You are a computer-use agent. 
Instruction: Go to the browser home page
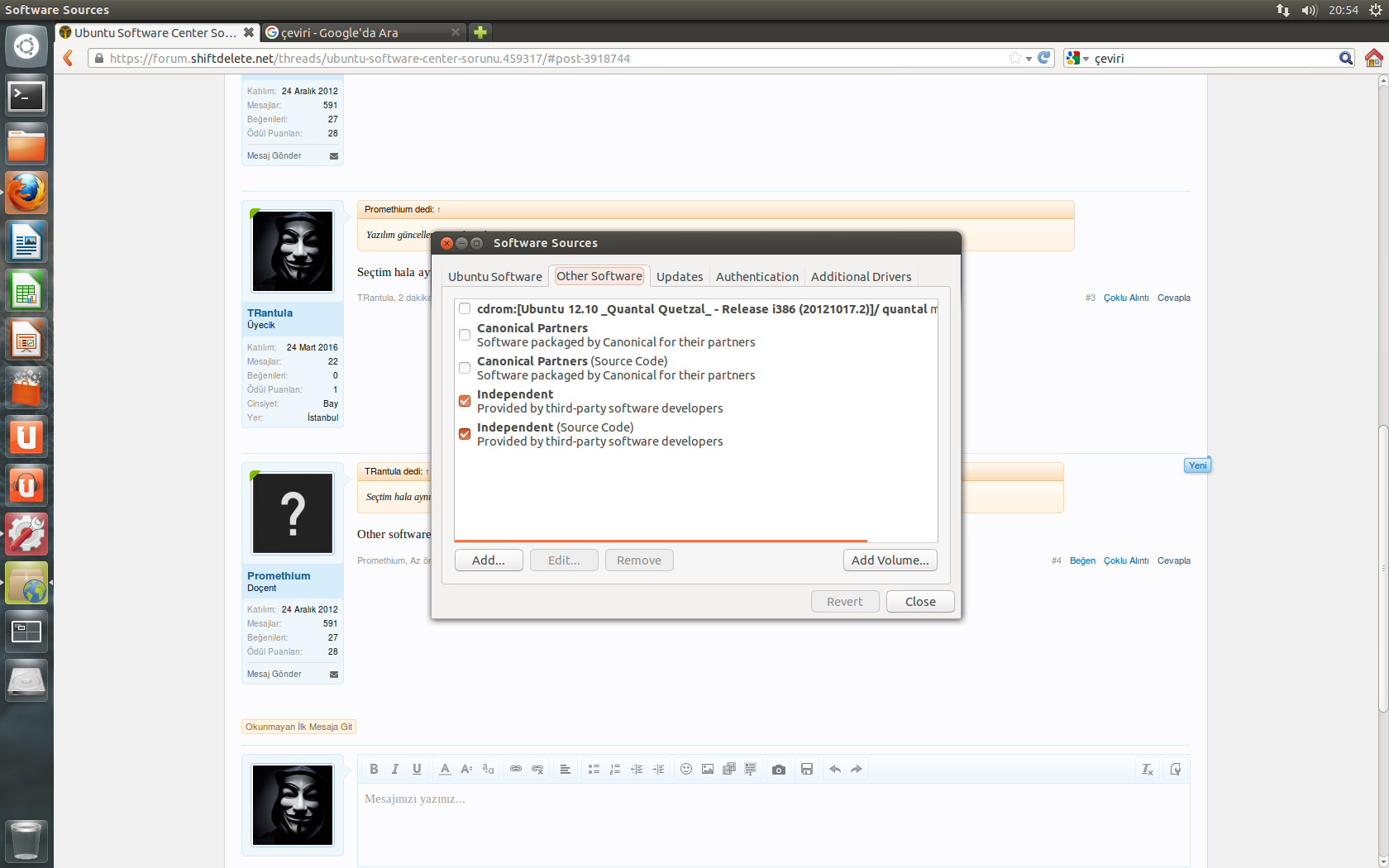(x=1374, y=58)
